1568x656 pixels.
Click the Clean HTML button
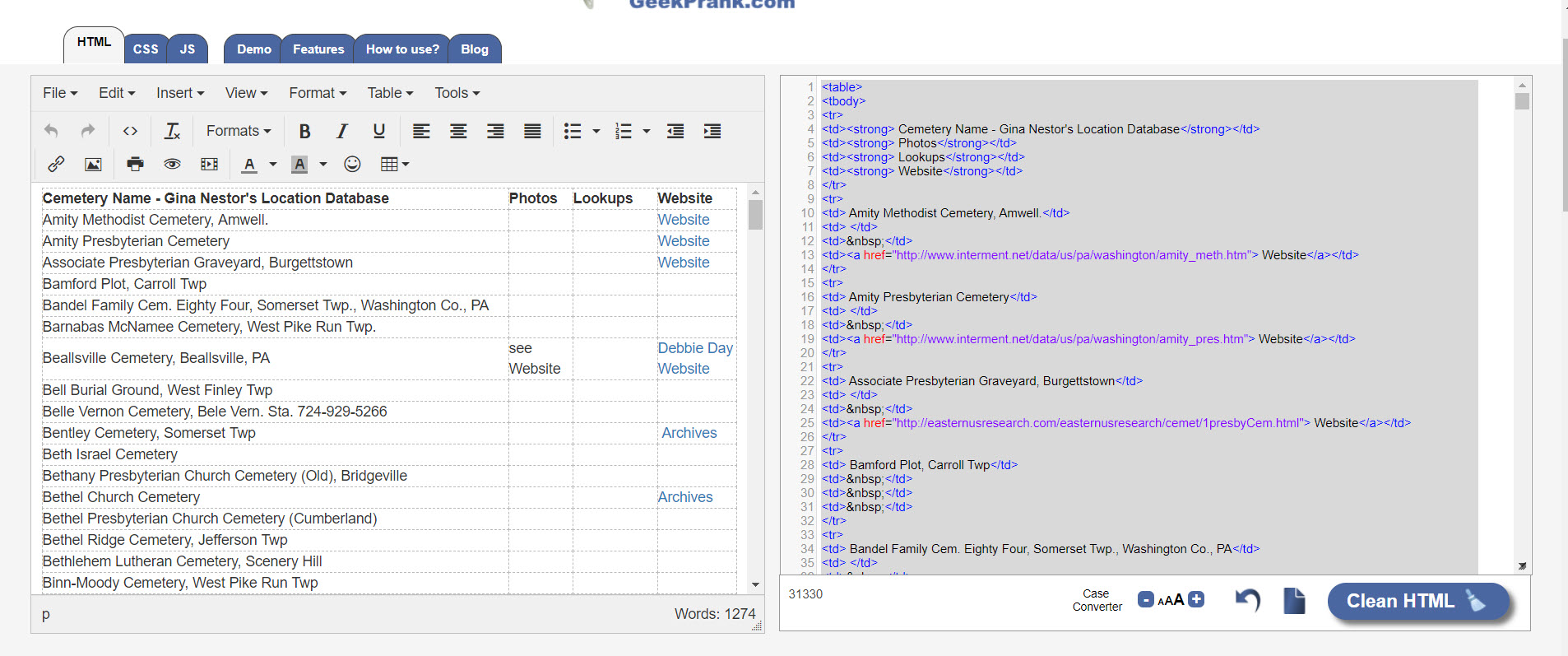(x=1419, y=602)
